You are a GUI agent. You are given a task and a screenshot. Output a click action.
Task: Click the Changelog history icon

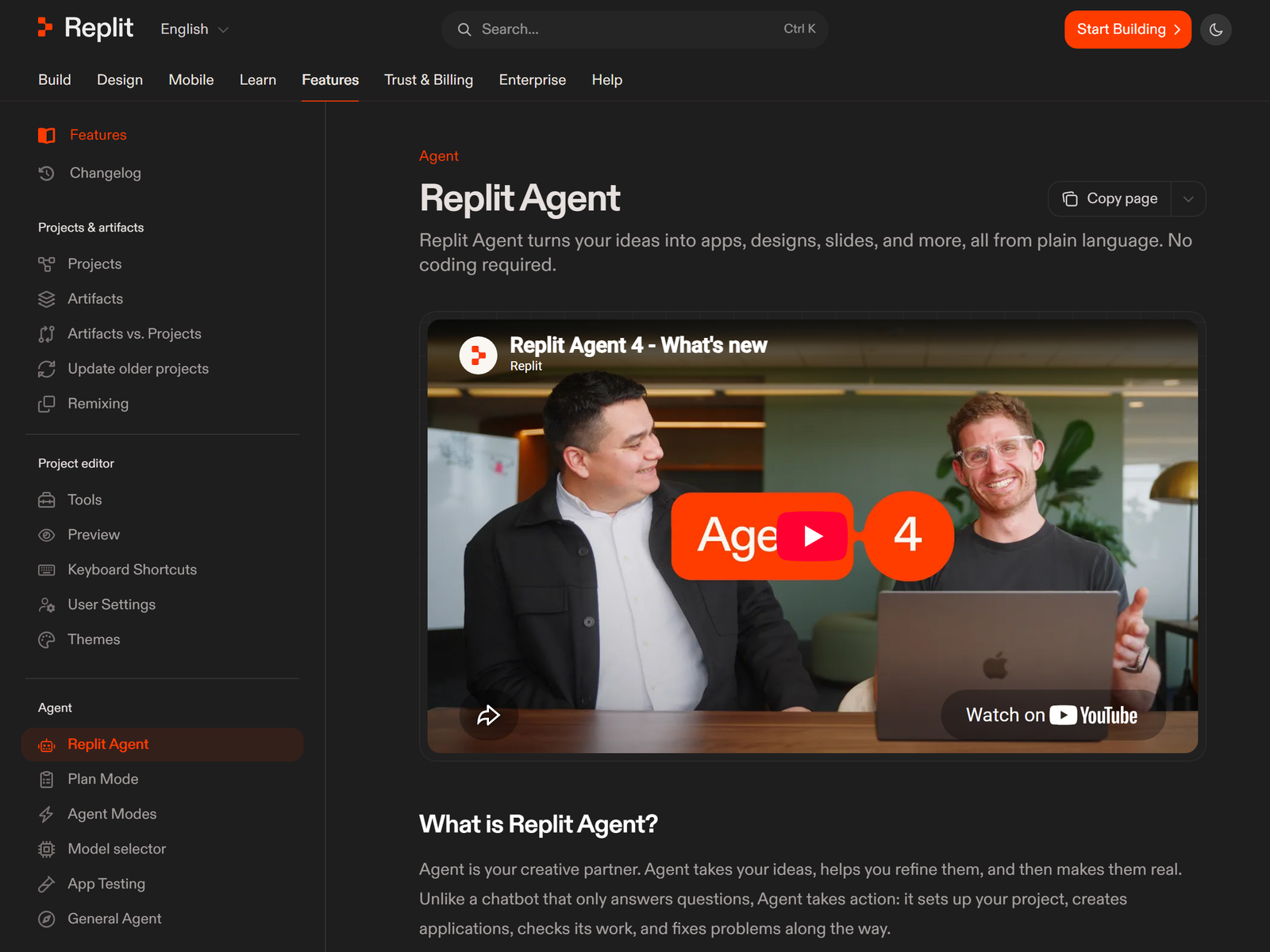click(47, 173)
